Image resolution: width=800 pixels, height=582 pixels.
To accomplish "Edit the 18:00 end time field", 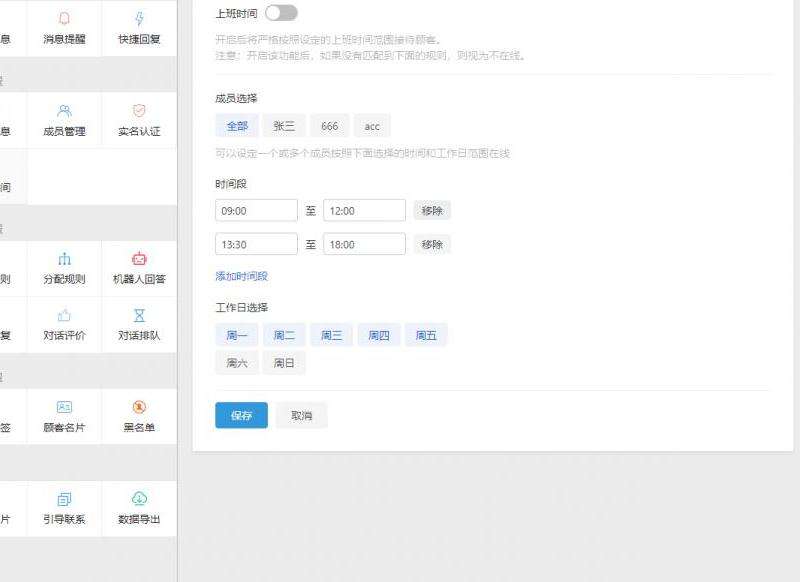I will [365, 244].
